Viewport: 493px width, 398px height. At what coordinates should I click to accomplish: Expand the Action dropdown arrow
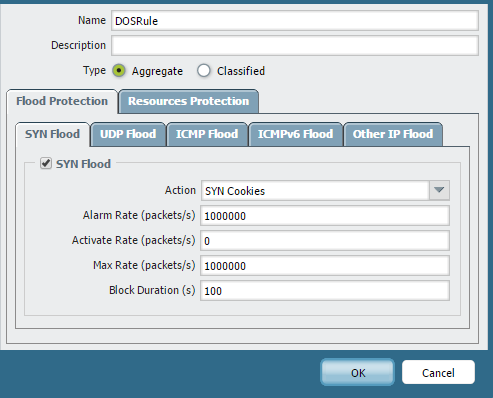439,190
